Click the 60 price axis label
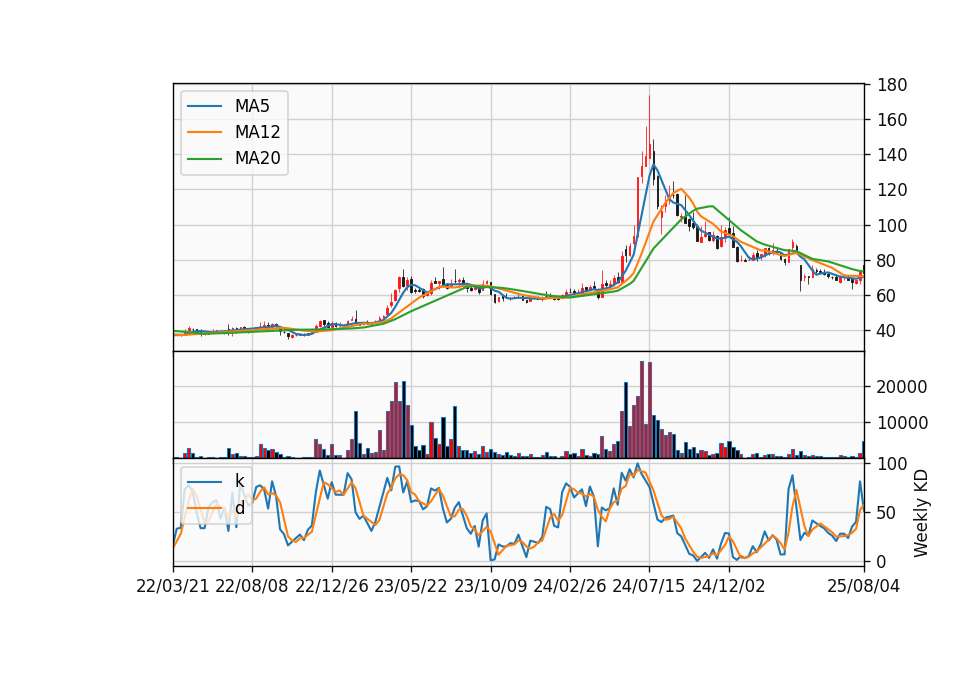The height and width of the screenshot is (690, 960). coord(887,296)
